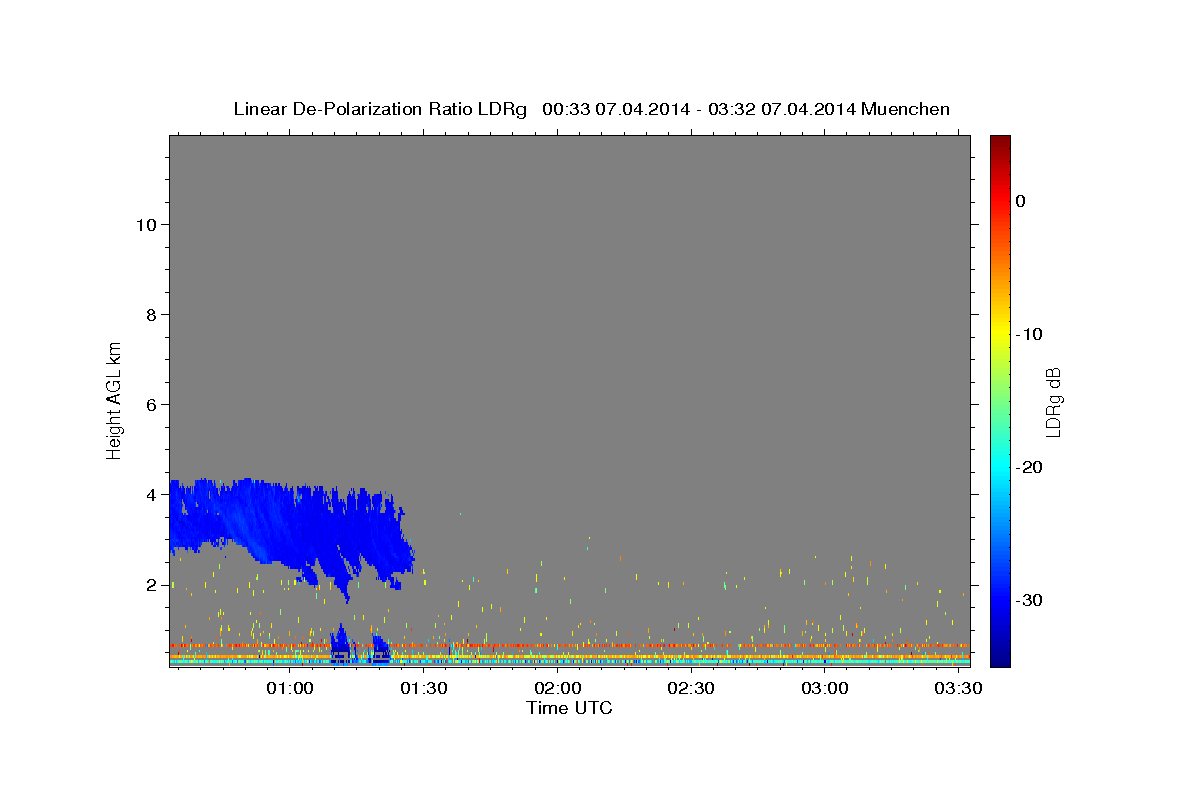Click the height tick label 8

[152, 314]
